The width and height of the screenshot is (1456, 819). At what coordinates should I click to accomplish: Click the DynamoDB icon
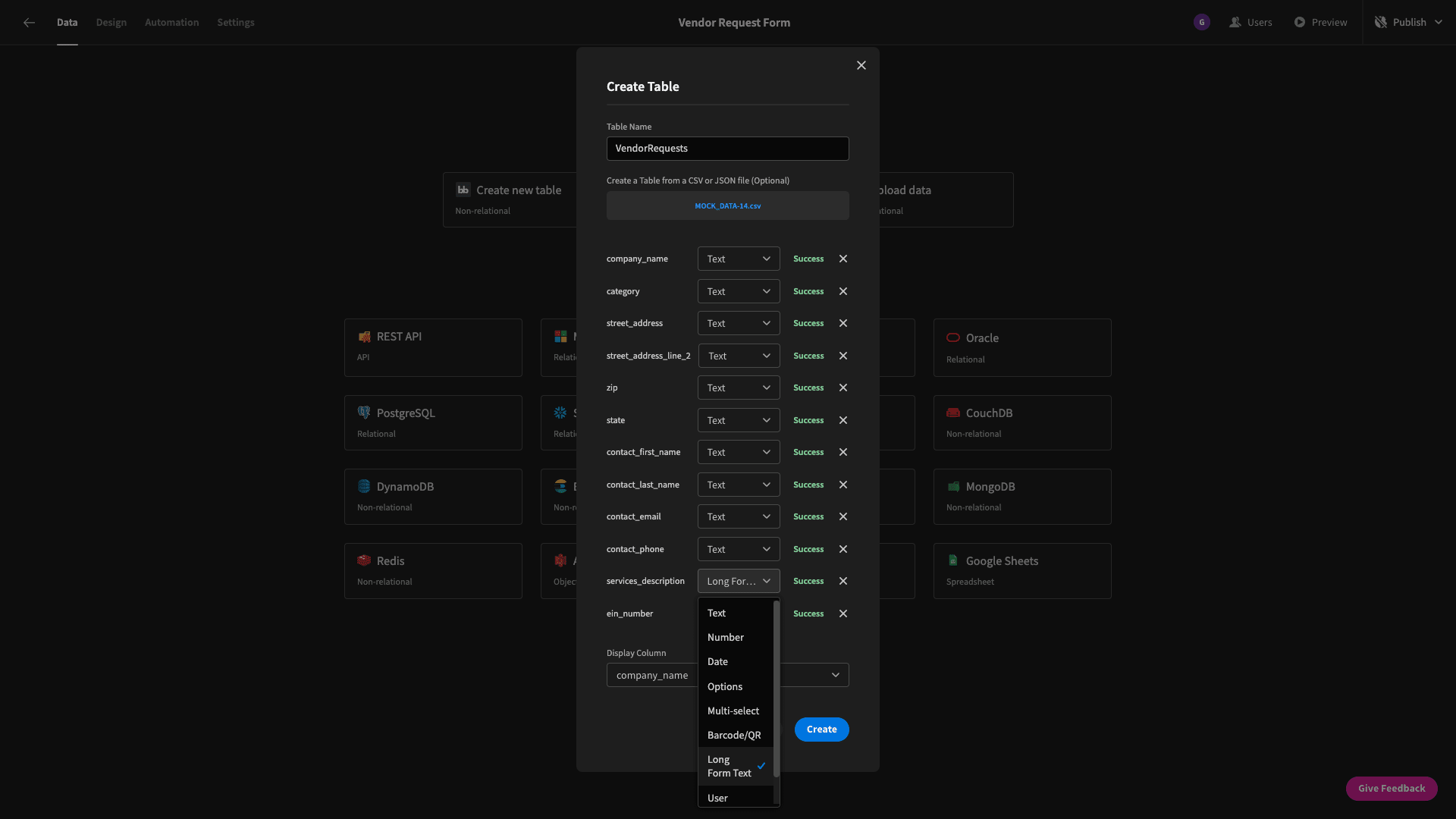[x=364, y=486]
